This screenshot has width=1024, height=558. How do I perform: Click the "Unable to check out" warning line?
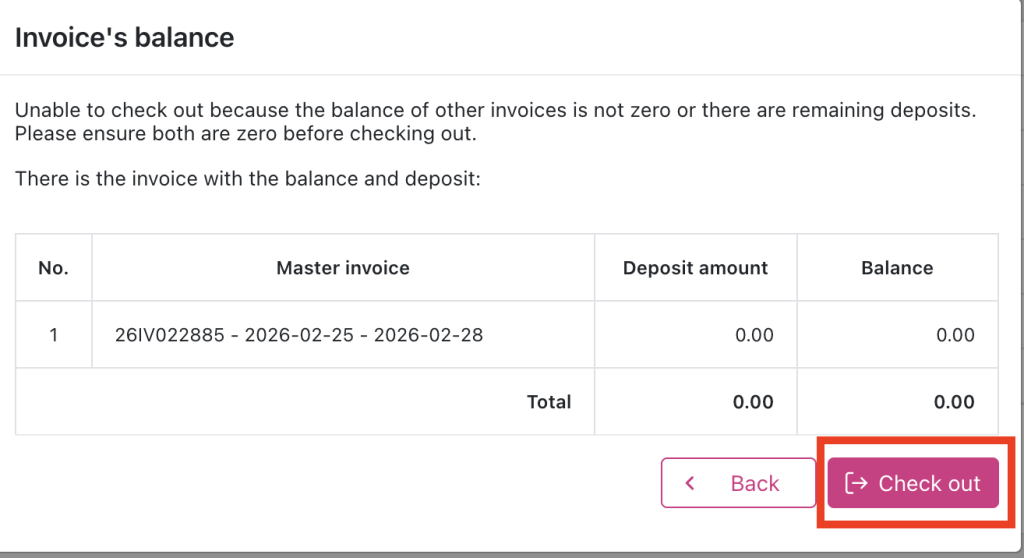click(495, 110)
